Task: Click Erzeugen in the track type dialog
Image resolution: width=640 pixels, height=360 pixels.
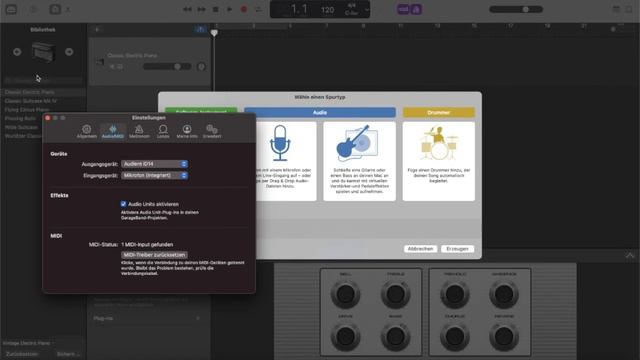Action: point(457,249)
